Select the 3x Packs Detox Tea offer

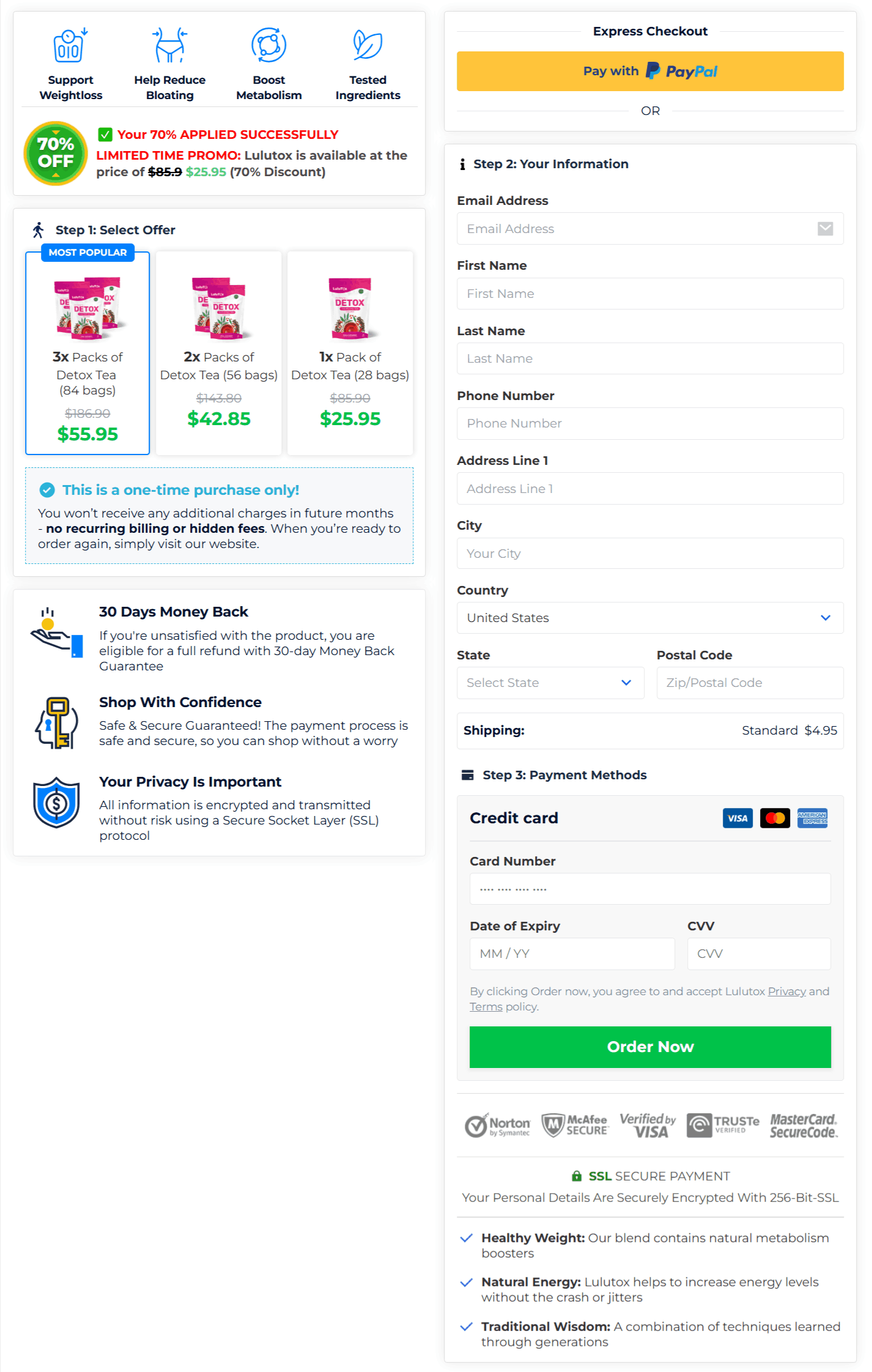point(87,354)
